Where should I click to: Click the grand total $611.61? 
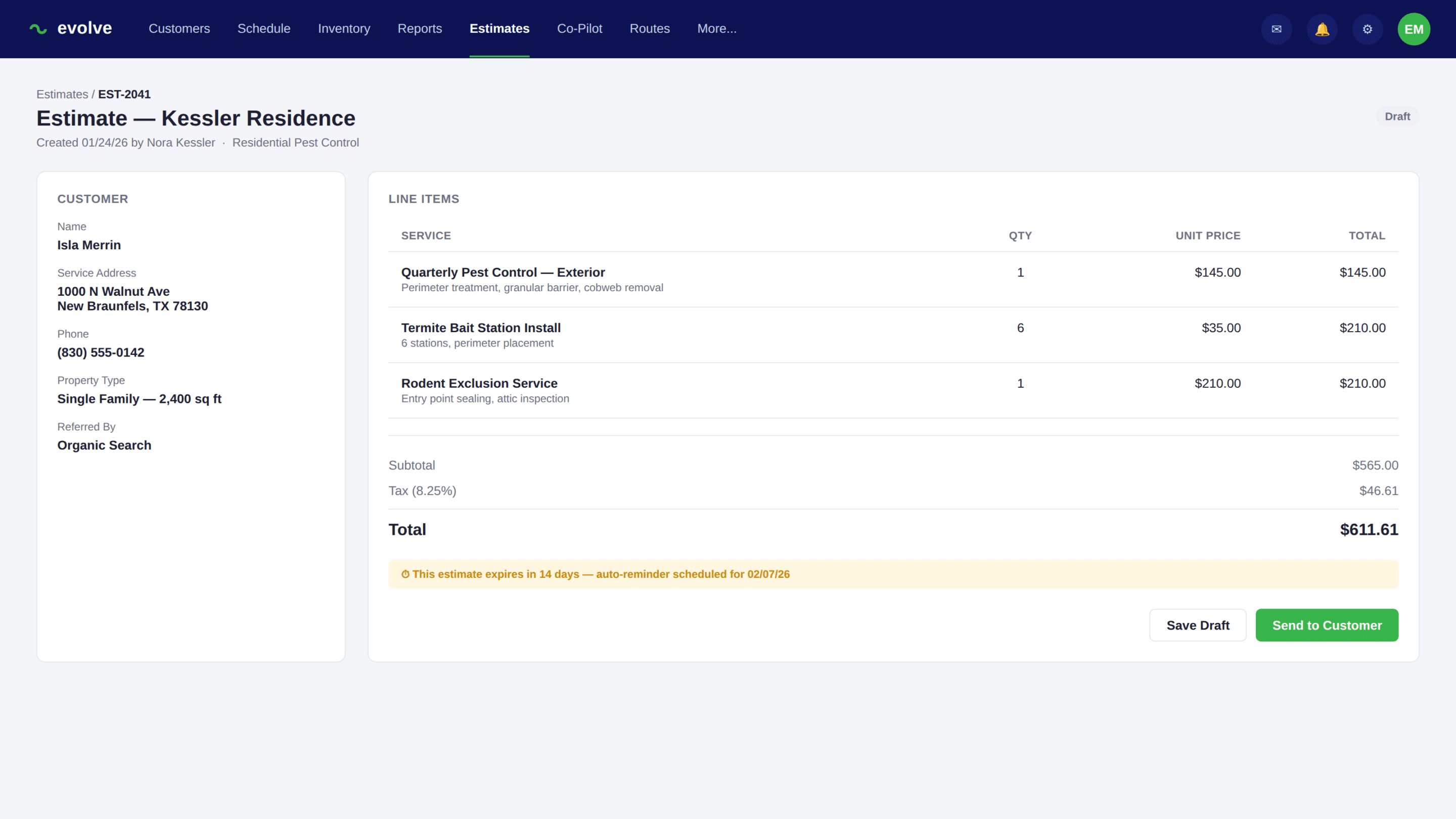pos(1369,530)
